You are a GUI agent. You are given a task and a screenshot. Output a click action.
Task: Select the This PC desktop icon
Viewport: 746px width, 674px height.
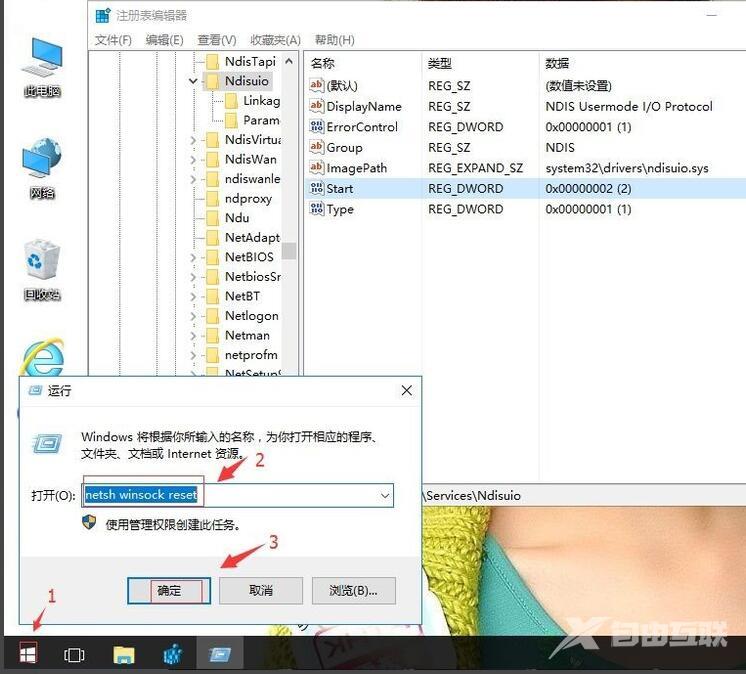(x=42, y=66)
